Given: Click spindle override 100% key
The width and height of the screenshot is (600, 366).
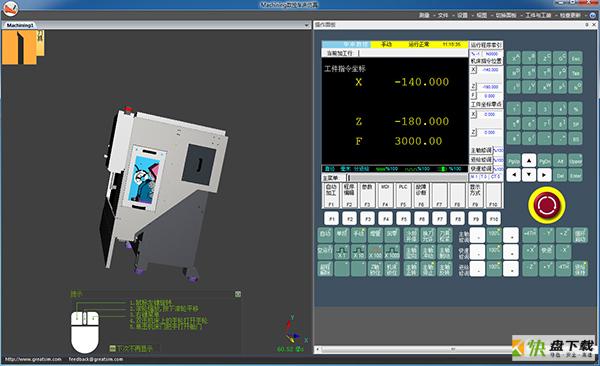Looking at the screenshot, I should (494, 235).
